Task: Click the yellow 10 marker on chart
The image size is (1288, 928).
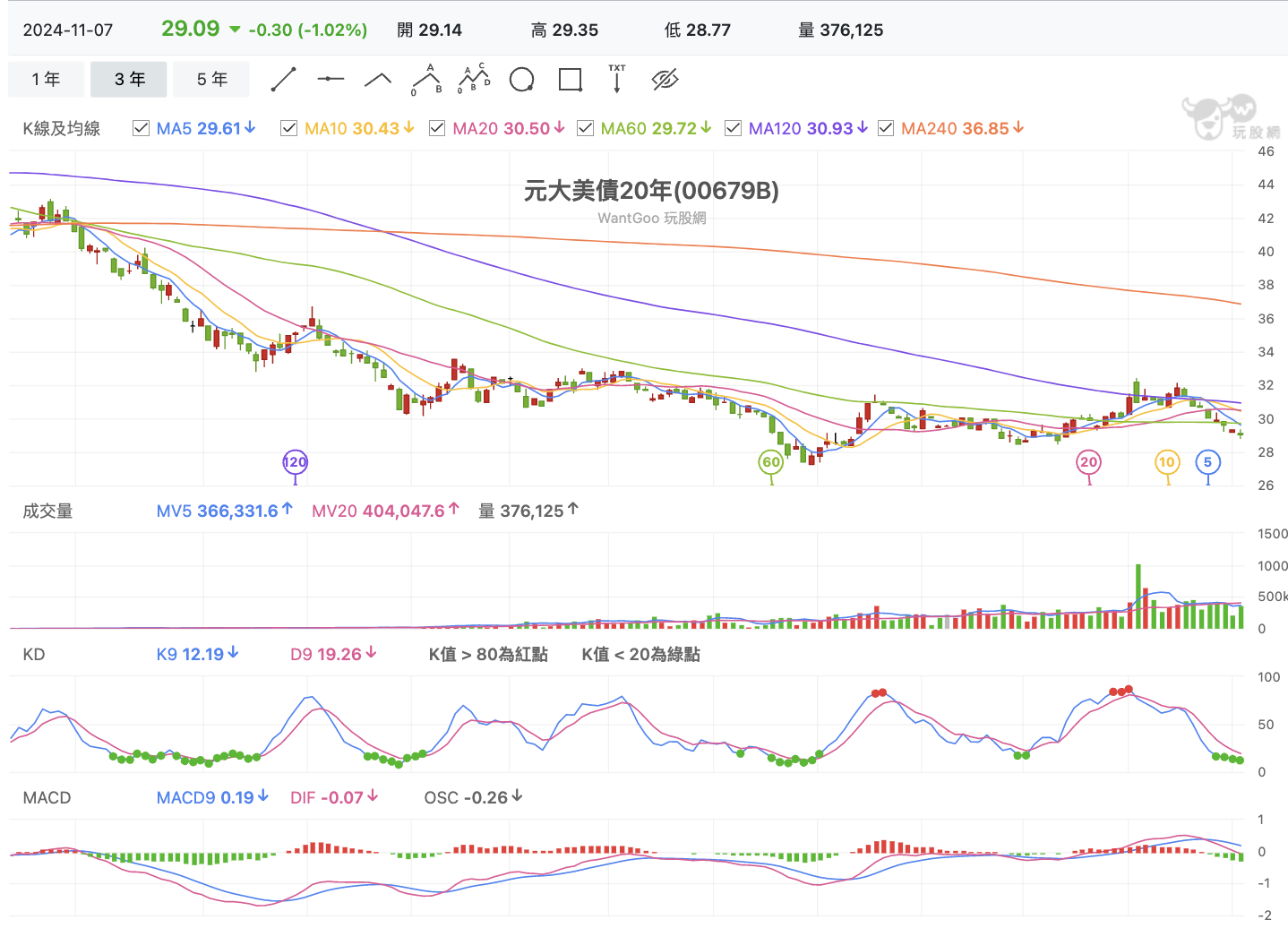Action: tap(1166, 462)
